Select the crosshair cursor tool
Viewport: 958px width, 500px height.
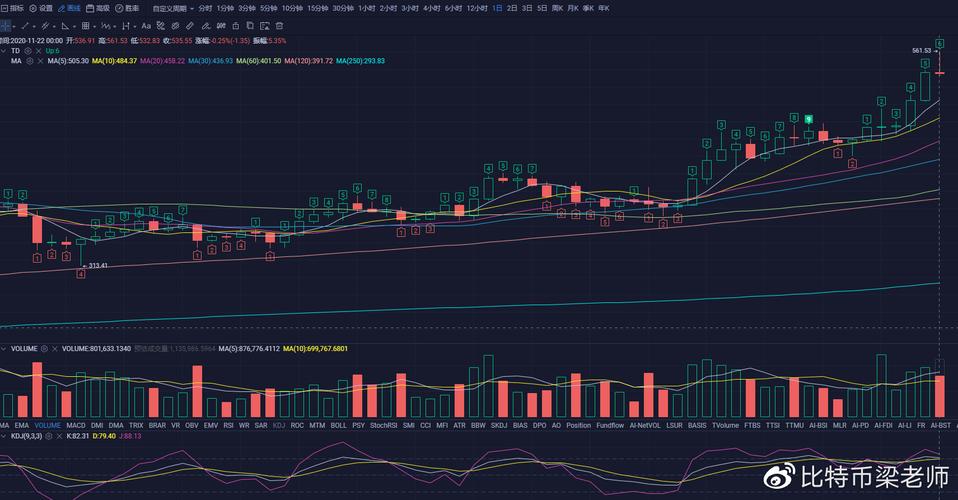pyautogui.click(x=5, y=26)
